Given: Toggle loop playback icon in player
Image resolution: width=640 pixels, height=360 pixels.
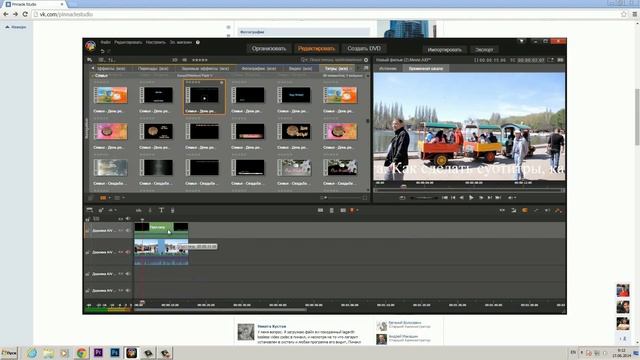Looking at the screenshot, I should tap(402, 198).
